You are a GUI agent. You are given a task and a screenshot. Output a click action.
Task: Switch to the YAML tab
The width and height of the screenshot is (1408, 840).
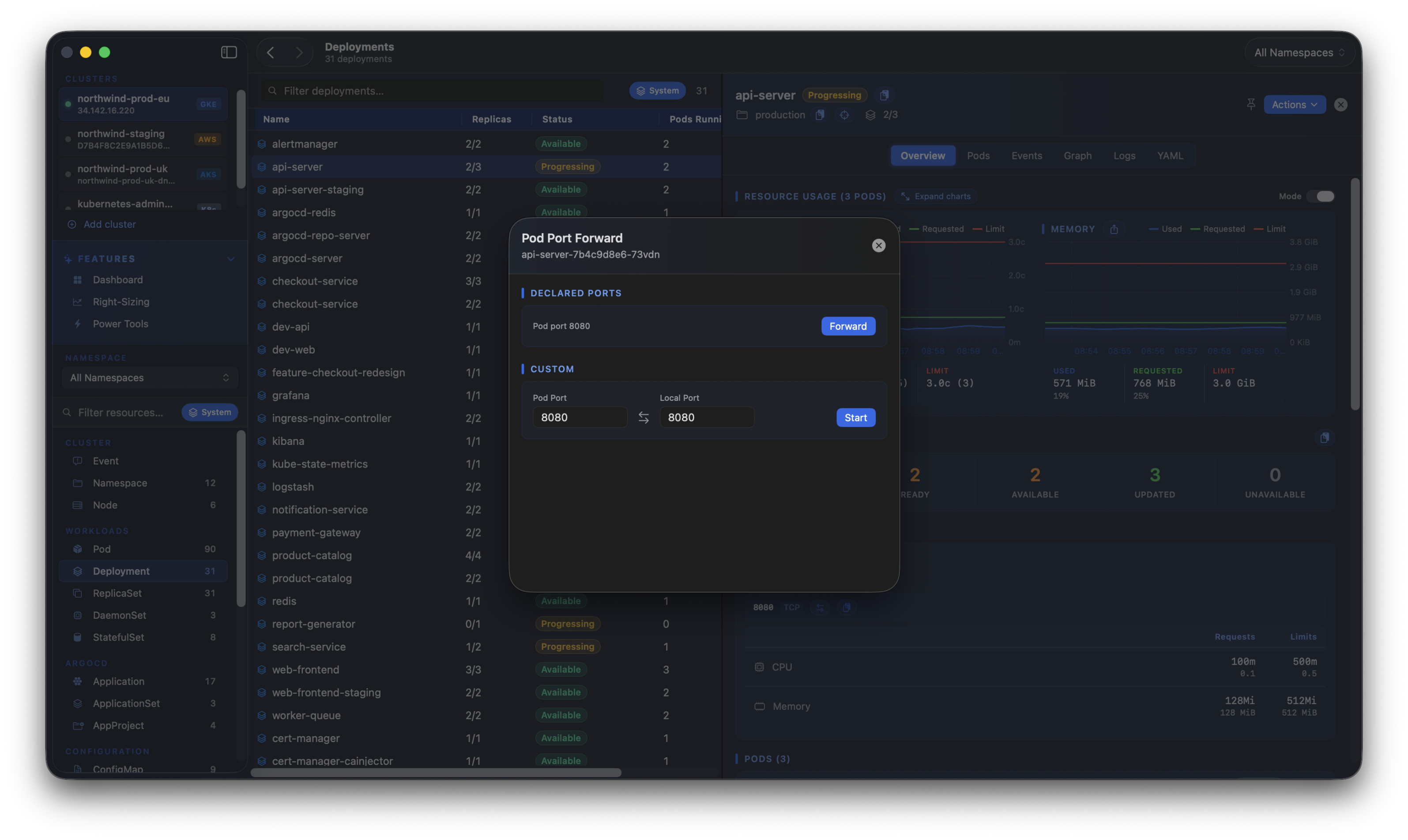pos(1170,156)
